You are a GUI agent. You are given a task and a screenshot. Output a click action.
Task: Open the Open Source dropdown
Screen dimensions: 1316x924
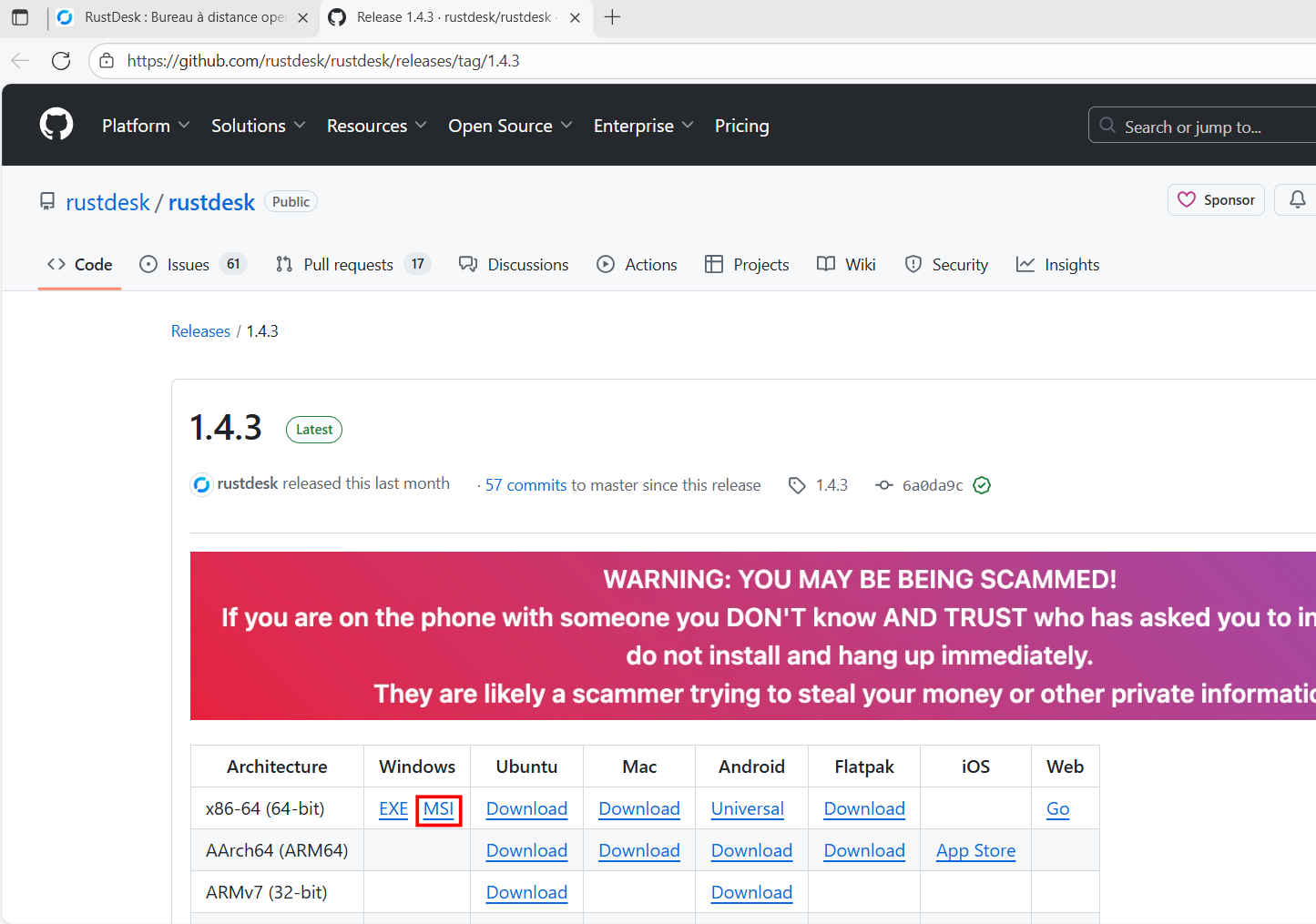click(510, 126)
